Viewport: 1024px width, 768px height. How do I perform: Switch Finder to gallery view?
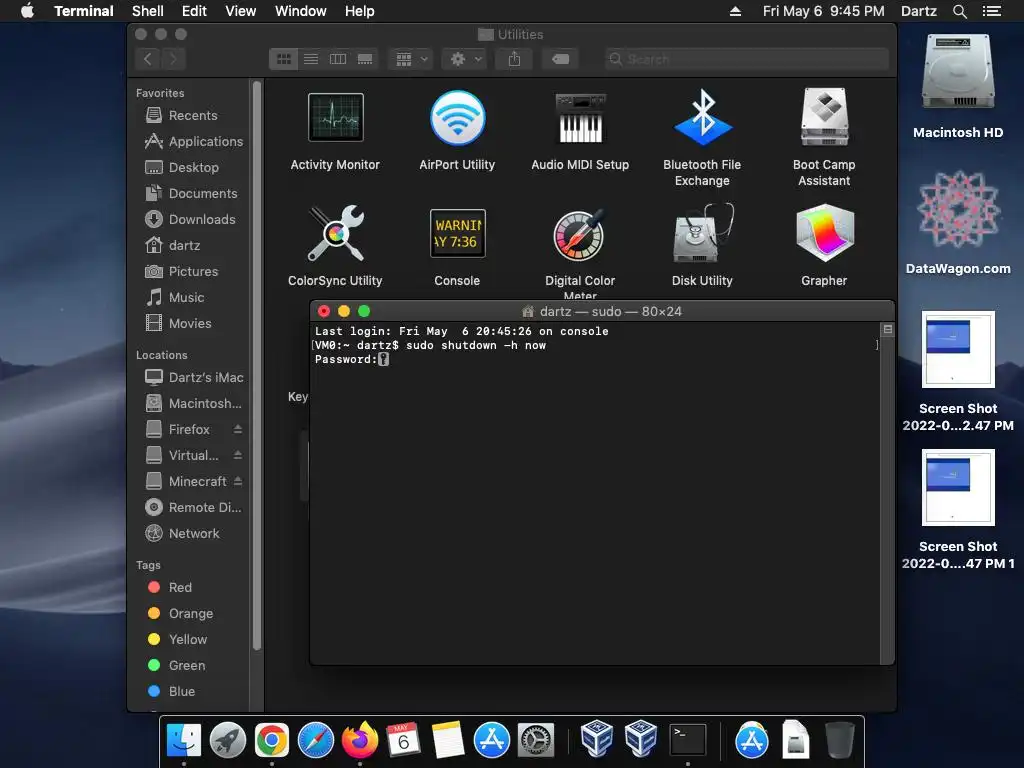point(364,59)
